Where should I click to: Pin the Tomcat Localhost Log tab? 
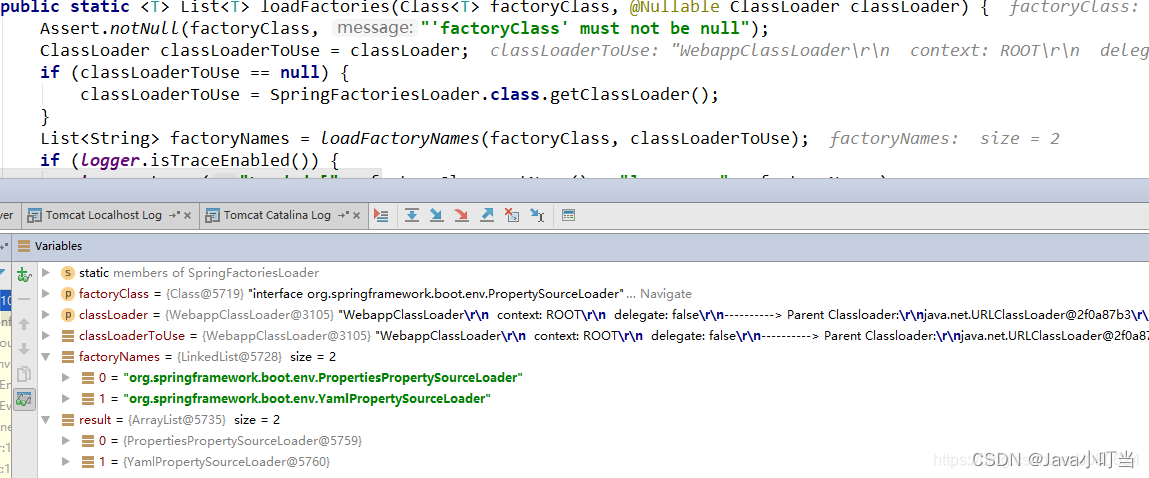pos(174,216)
